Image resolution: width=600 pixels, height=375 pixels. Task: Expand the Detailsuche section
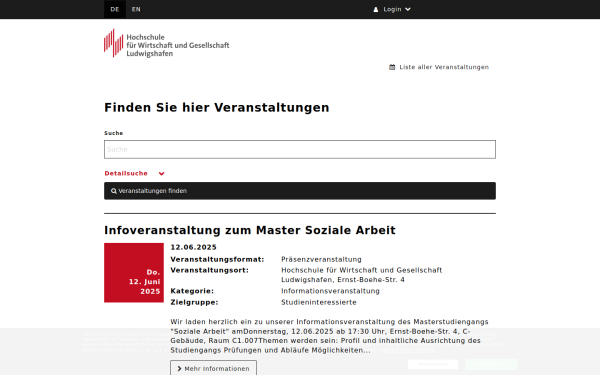point(134,173)
